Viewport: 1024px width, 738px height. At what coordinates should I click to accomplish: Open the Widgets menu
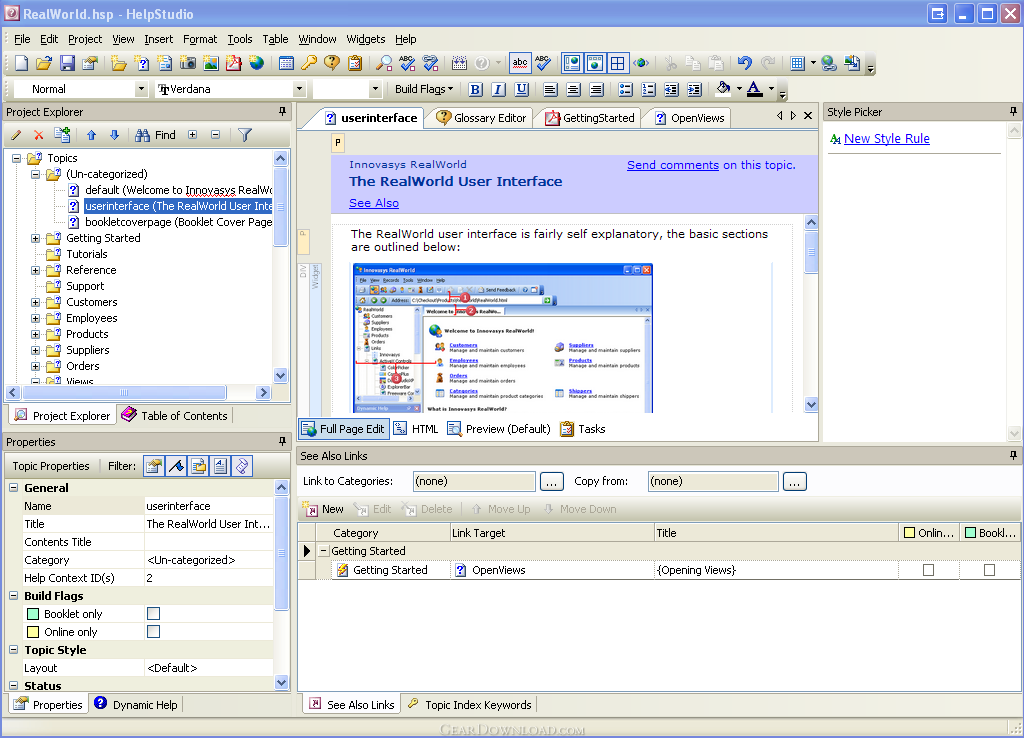[x=366, y=39]
